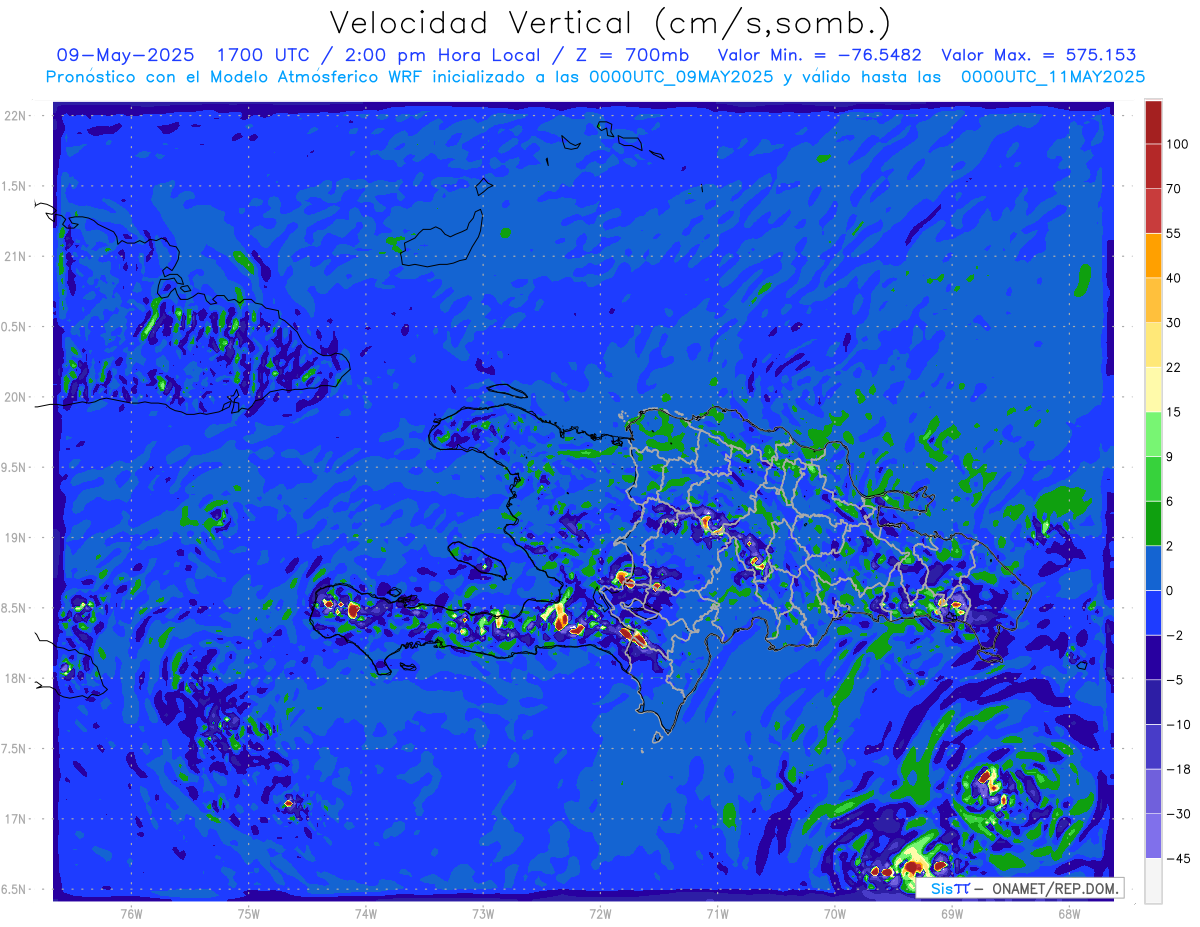Click the "21N" latitude label
The height and width of the screenshot is (927, 1200).
(16, 257)
